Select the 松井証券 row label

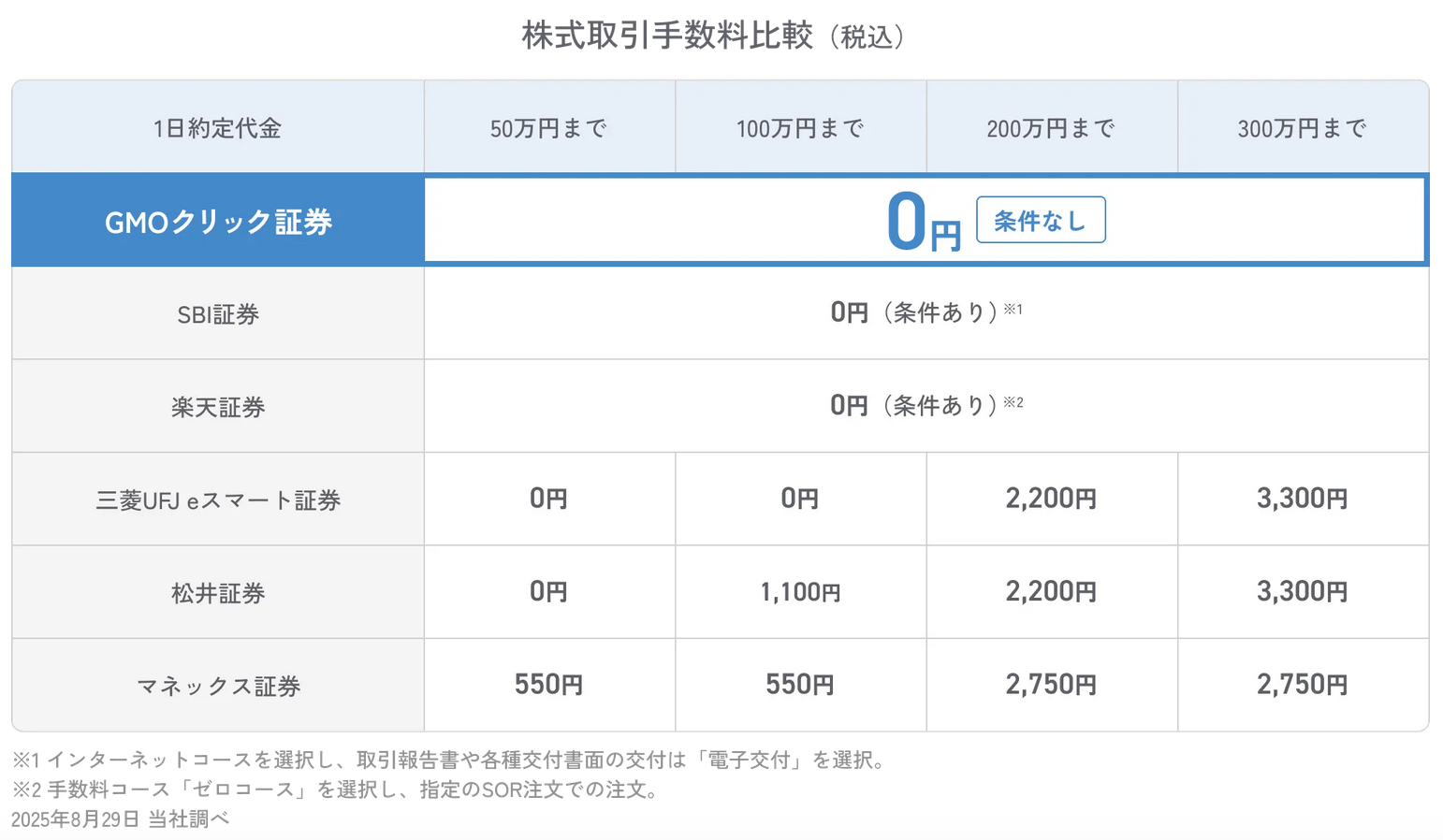[x=218, y=593]
